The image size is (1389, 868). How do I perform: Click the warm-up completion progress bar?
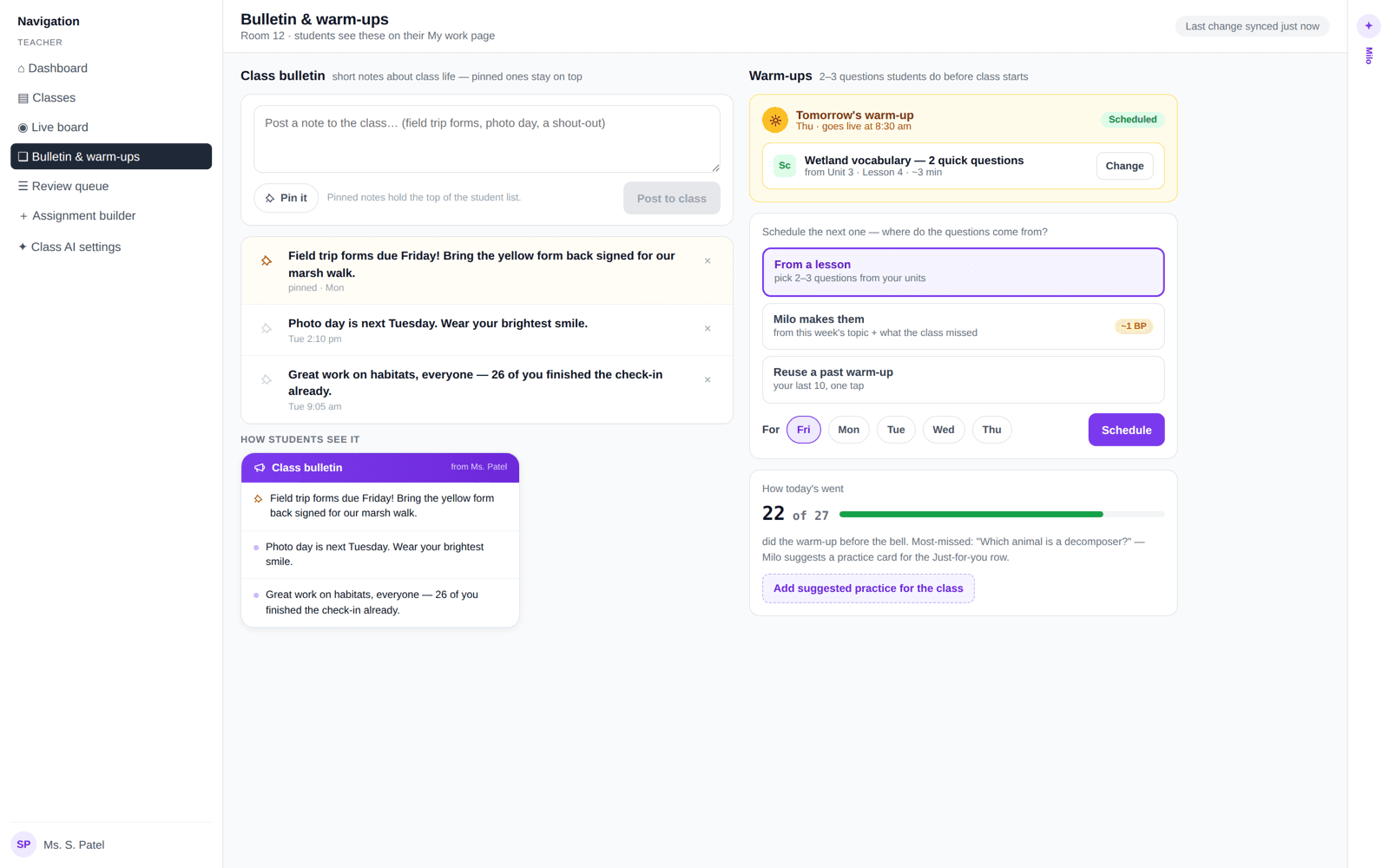1002,515
